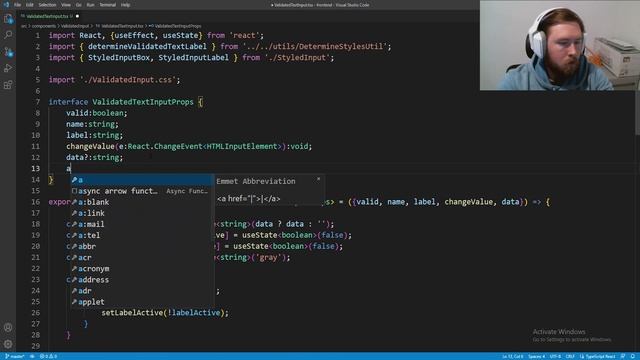This screenshot has width=640, height=360.
Task: Open the Help menu
Action: [125, 5]
